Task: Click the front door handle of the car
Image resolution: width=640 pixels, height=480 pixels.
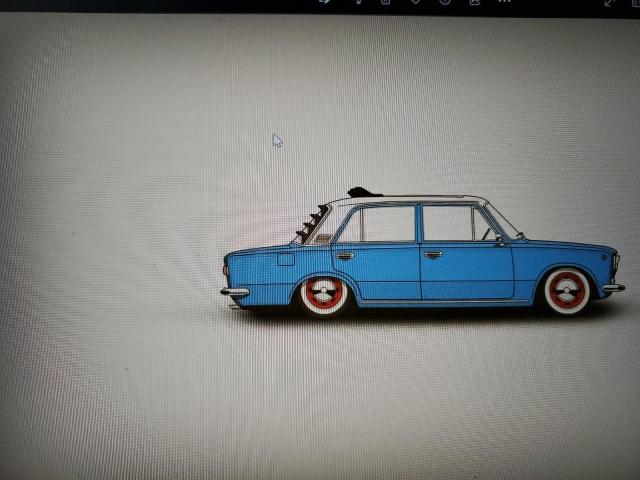Action: pyautogui.click(x=433, y=255)
